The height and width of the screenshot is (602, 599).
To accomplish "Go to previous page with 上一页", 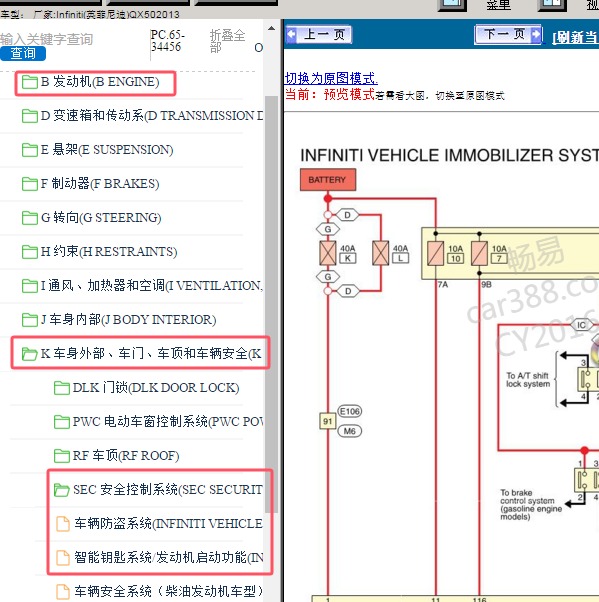I will [319, 35].
